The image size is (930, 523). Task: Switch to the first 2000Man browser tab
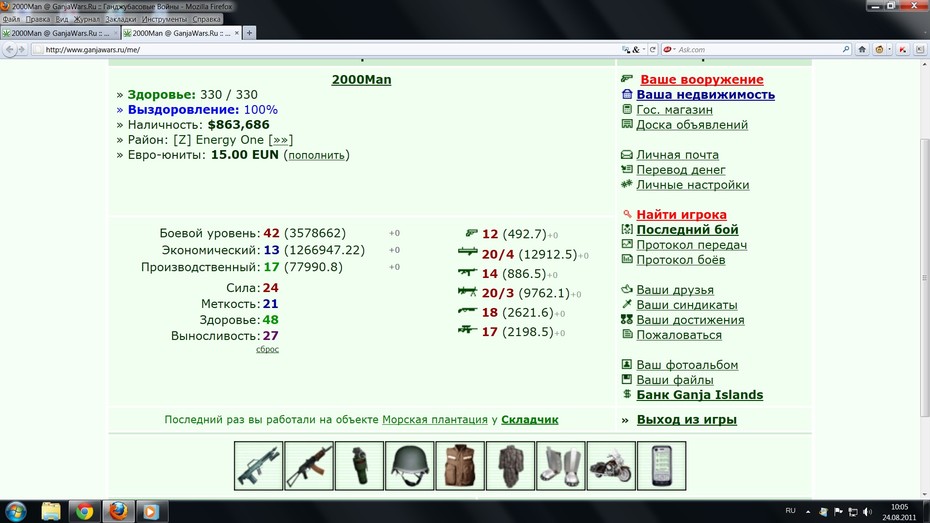click(x=60, y=33)
